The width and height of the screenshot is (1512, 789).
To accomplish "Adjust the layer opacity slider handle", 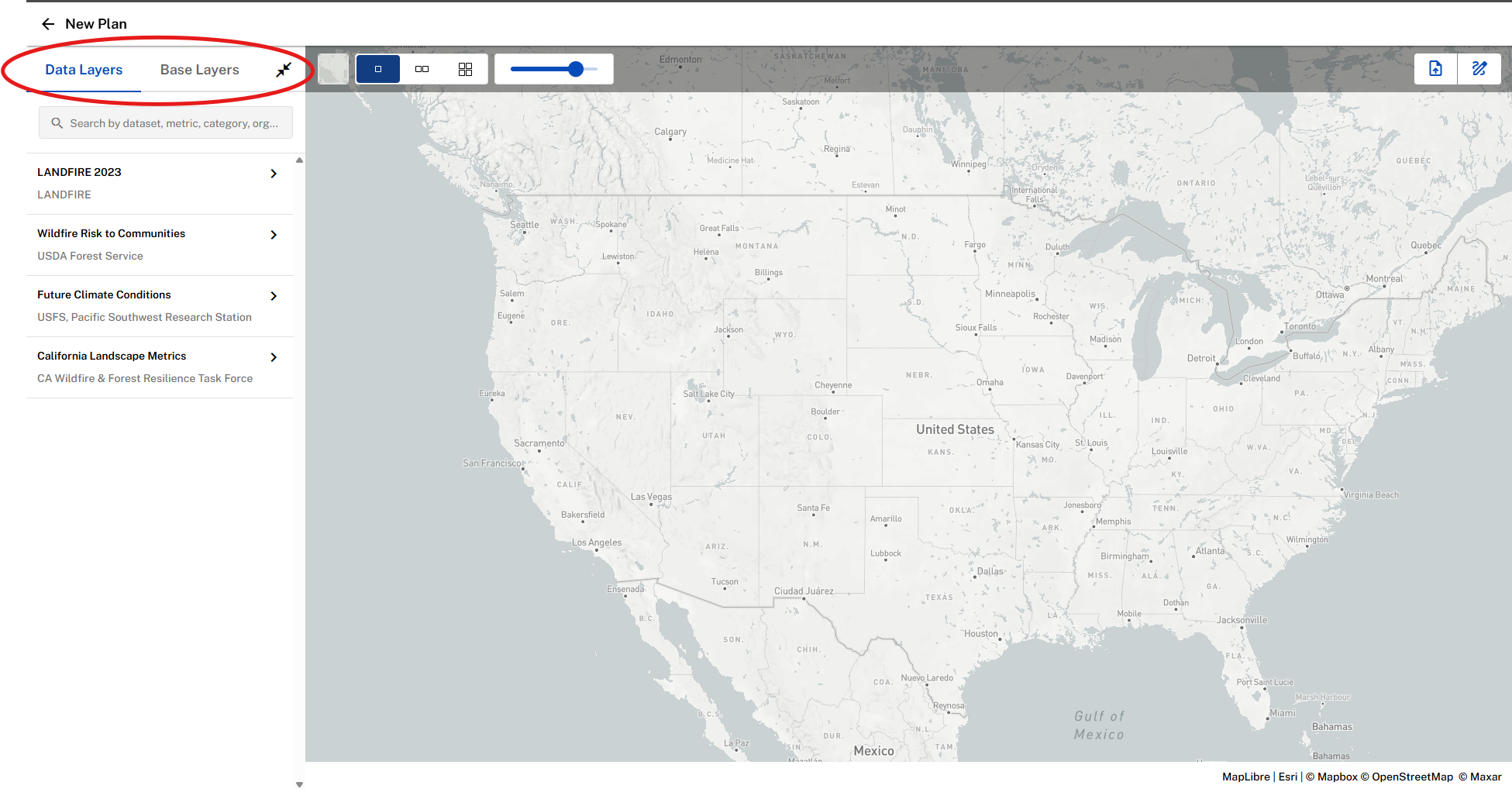I will (x=575, y=69).
